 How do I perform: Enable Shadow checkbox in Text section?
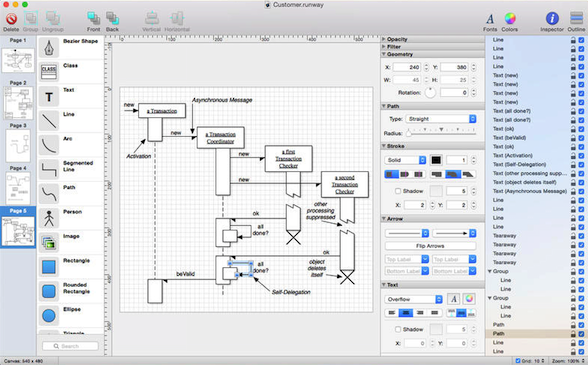coord(398,329)
